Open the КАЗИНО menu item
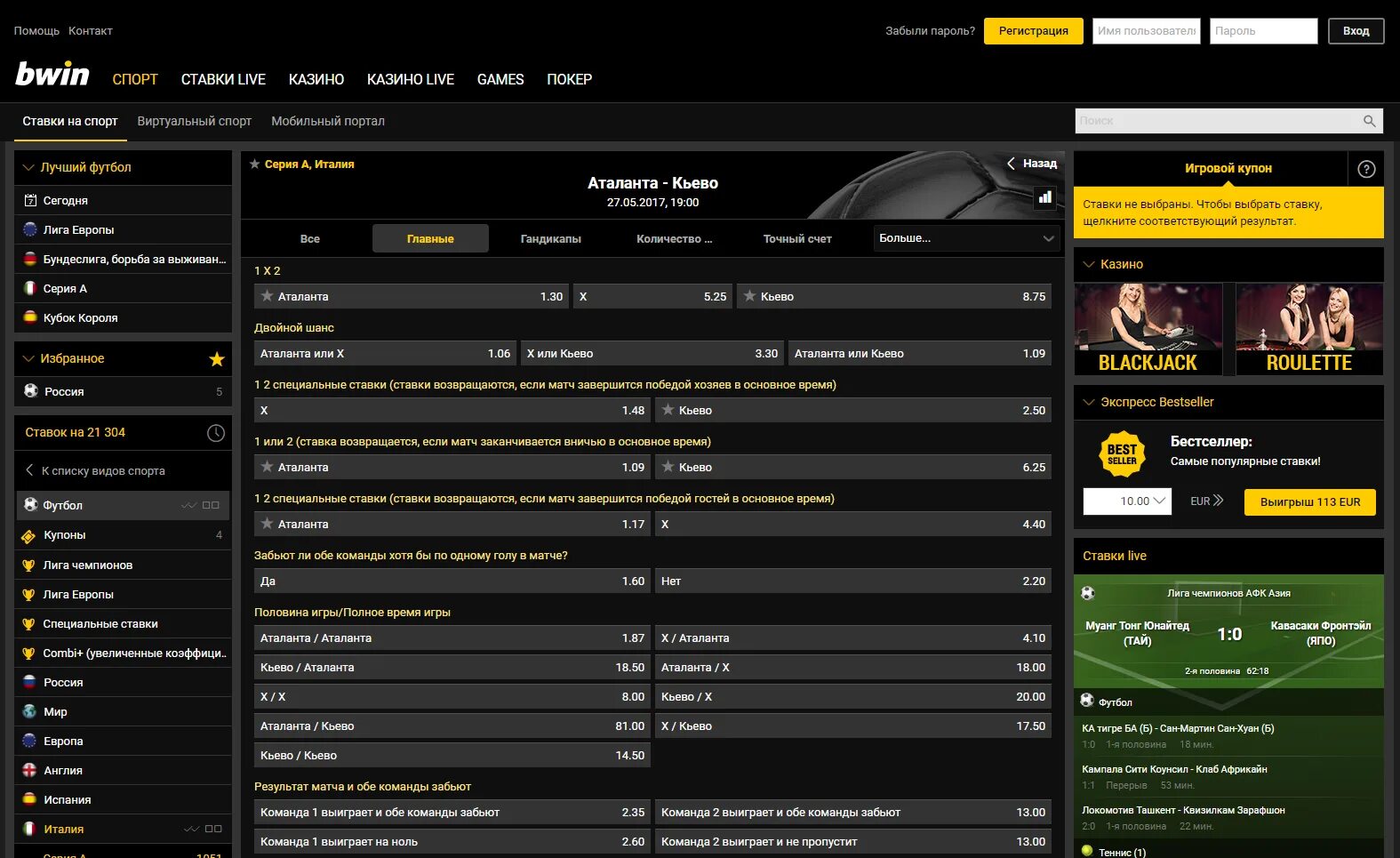 click(316, 79)
